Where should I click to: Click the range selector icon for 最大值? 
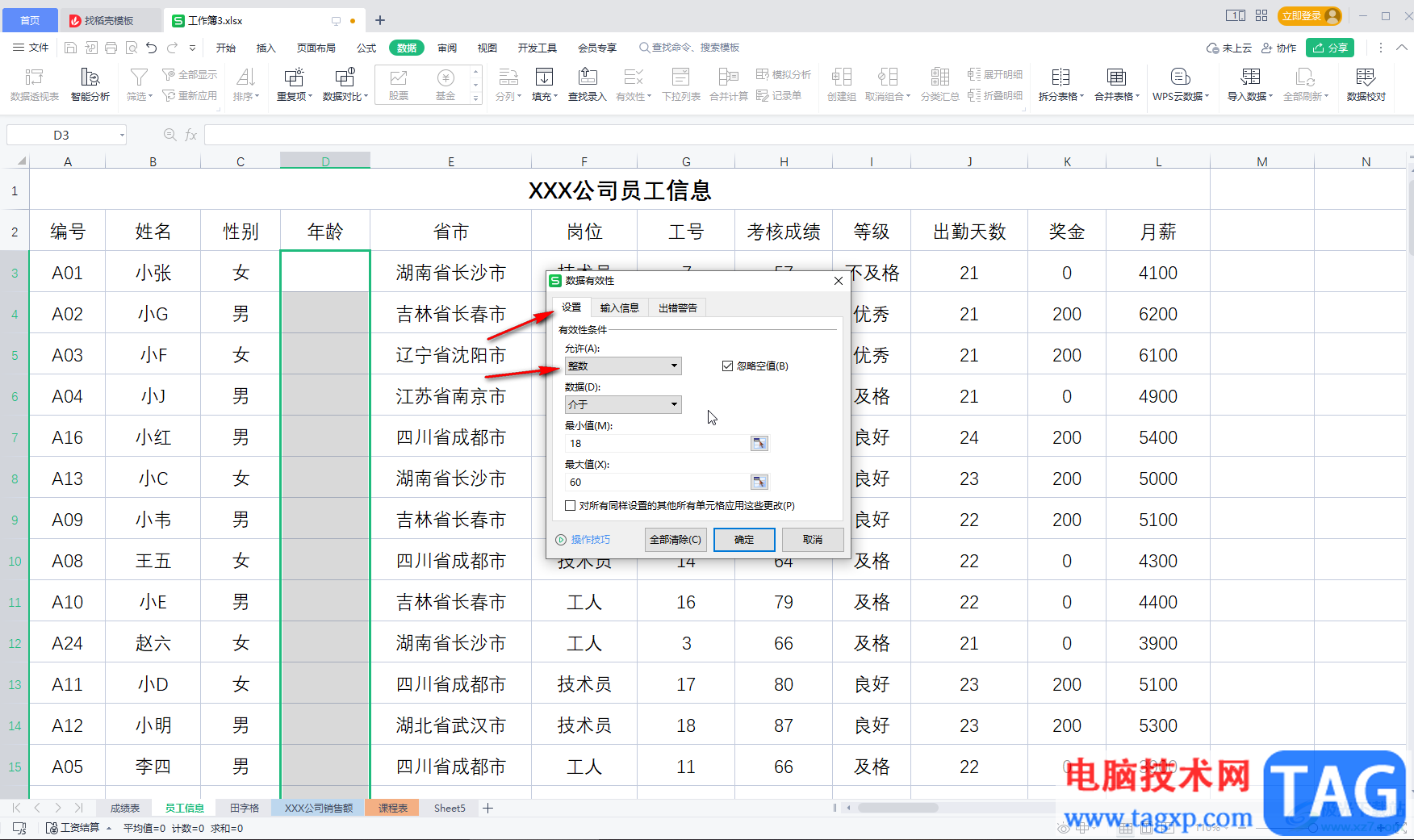[759, 482]
